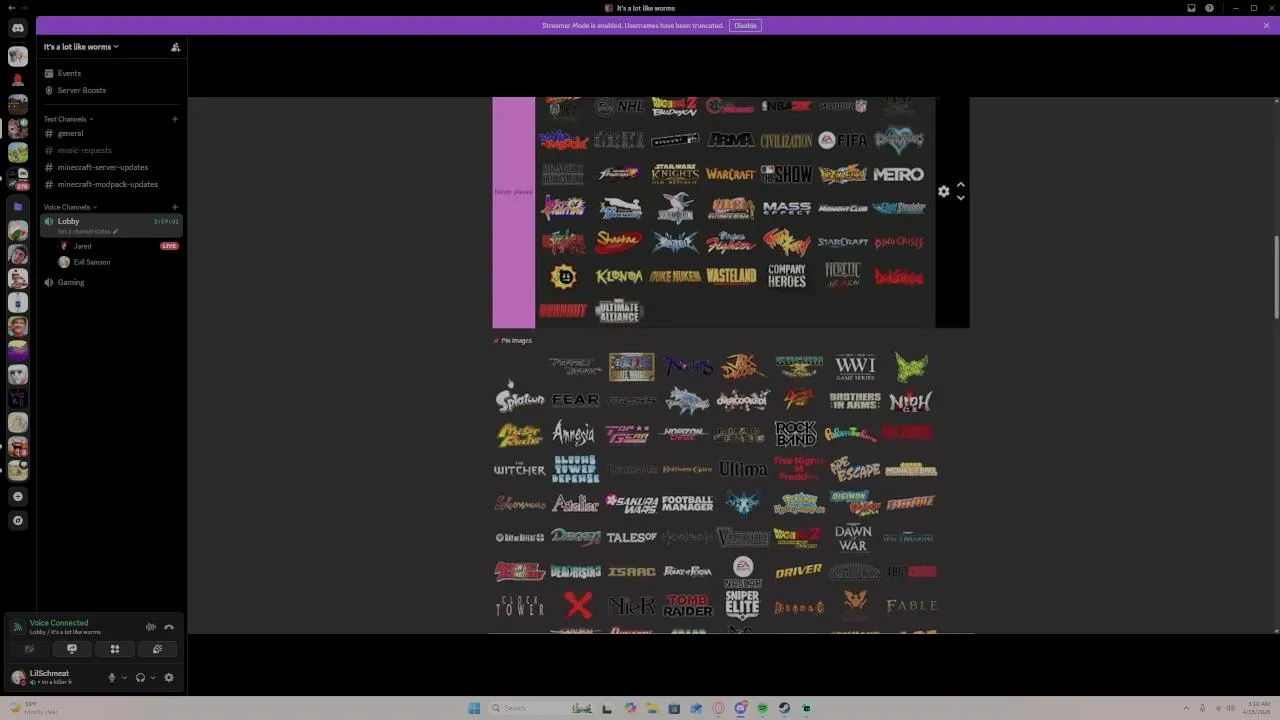Turn on the camera
Image resolution: width=1280 pixels, height=720 pixels.
pos(29,649)
